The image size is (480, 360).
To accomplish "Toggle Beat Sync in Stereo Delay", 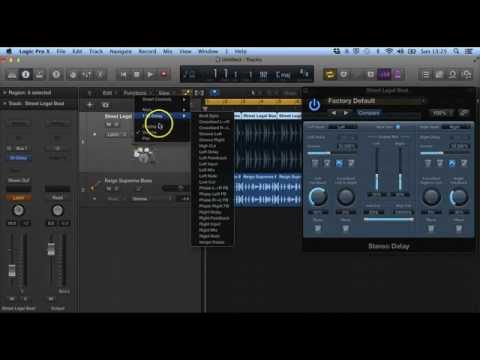I will [x=398, y=127].
